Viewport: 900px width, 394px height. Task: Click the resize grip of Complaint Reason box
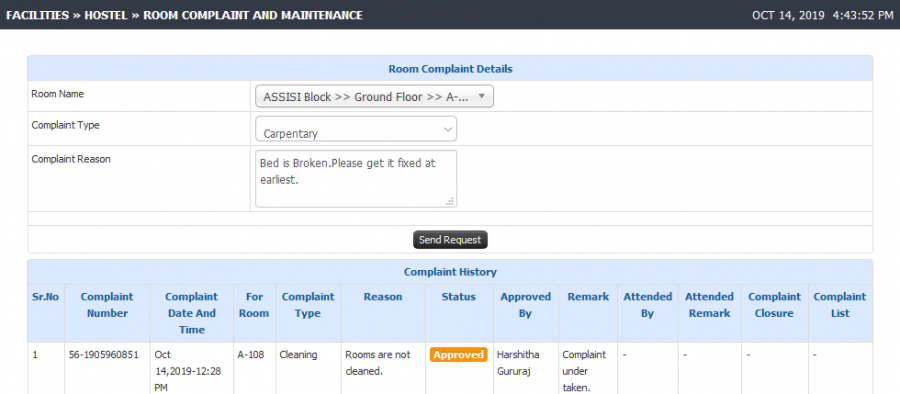[x=450, y=201]
